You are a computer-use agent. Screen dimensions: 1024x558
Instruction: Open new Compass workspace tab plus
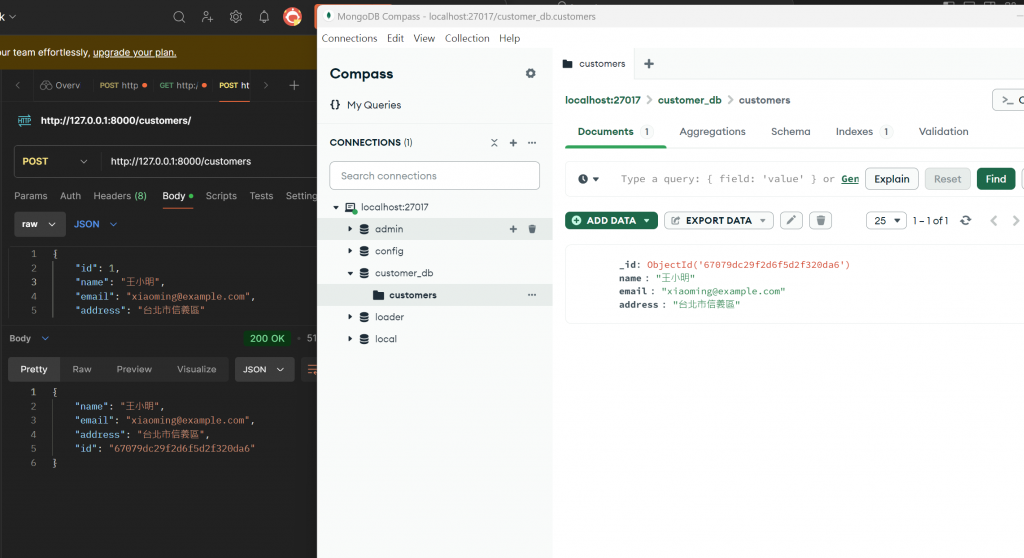pyautogui.click(x=648, y=63)
